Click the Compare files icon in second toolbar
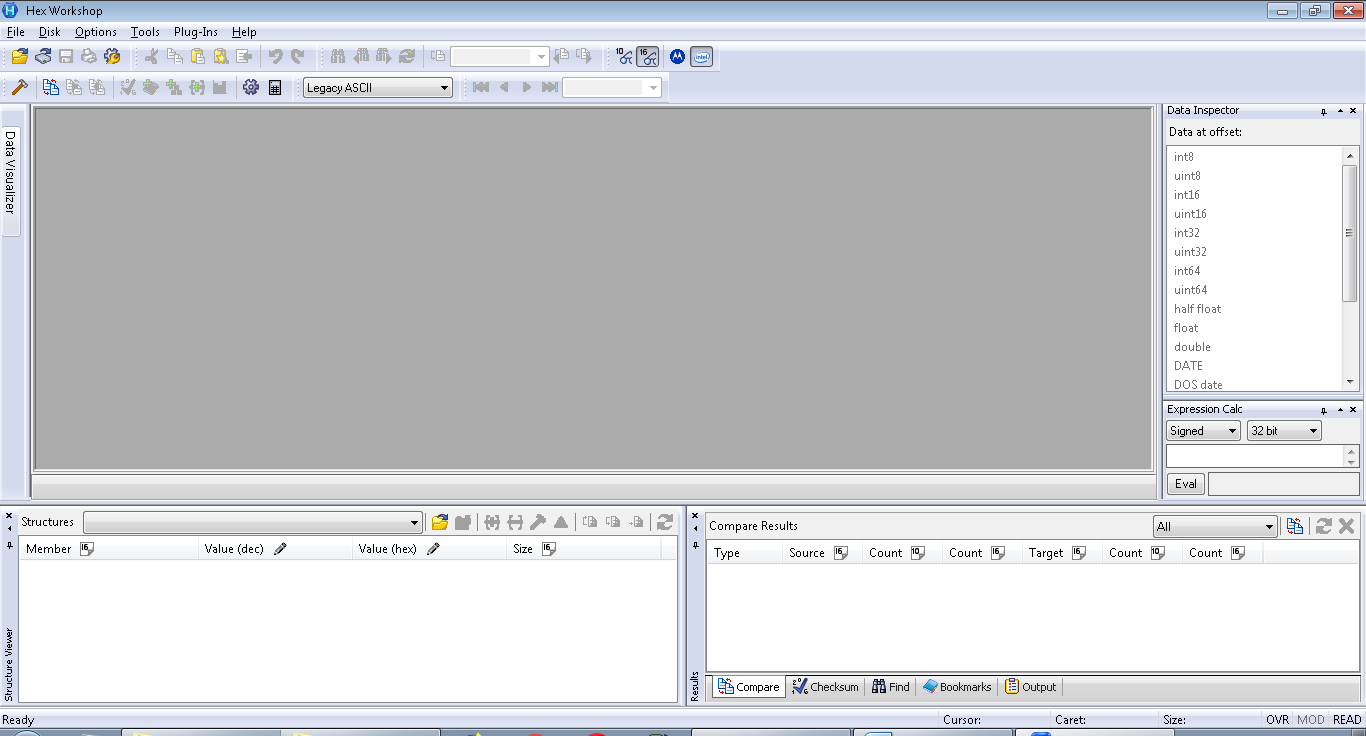The width and height of the screenshot is (1366, 736). click(51, 87)
